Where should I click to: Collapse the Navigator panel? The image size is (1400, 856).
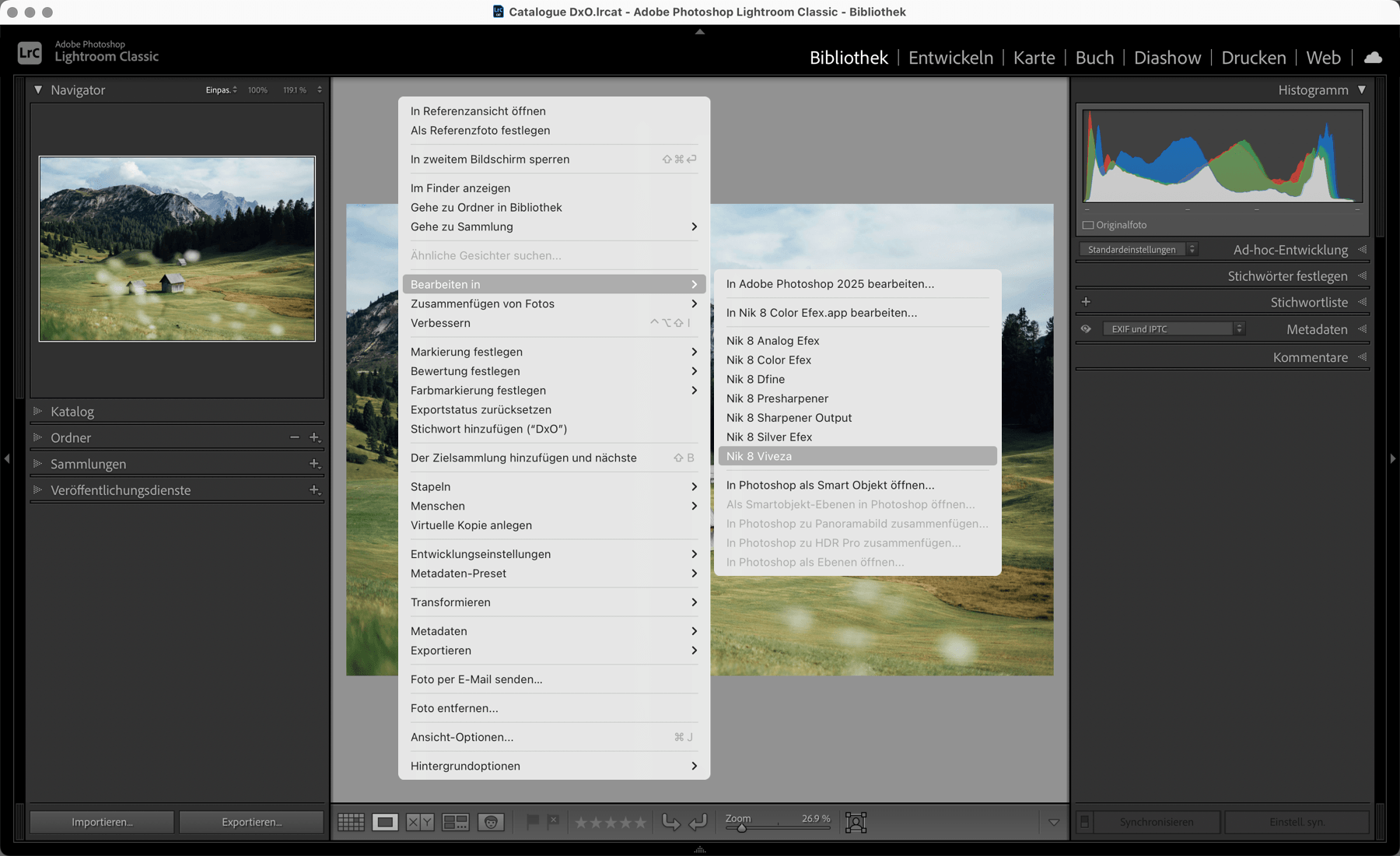(38, 90)
